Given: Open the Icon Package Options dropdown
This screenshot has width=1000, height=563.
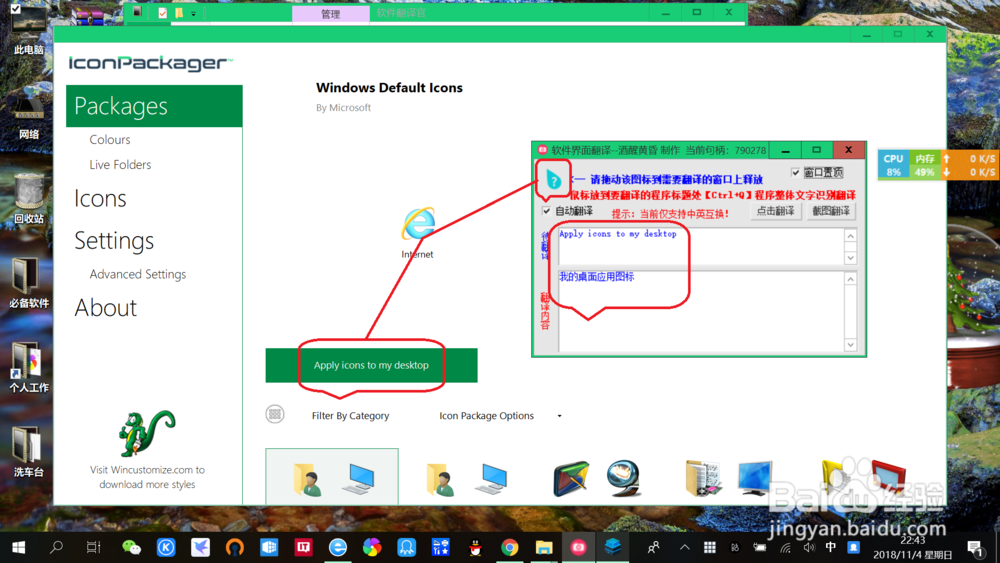Looking at the screenshot, I should click(x=500, y=416).
